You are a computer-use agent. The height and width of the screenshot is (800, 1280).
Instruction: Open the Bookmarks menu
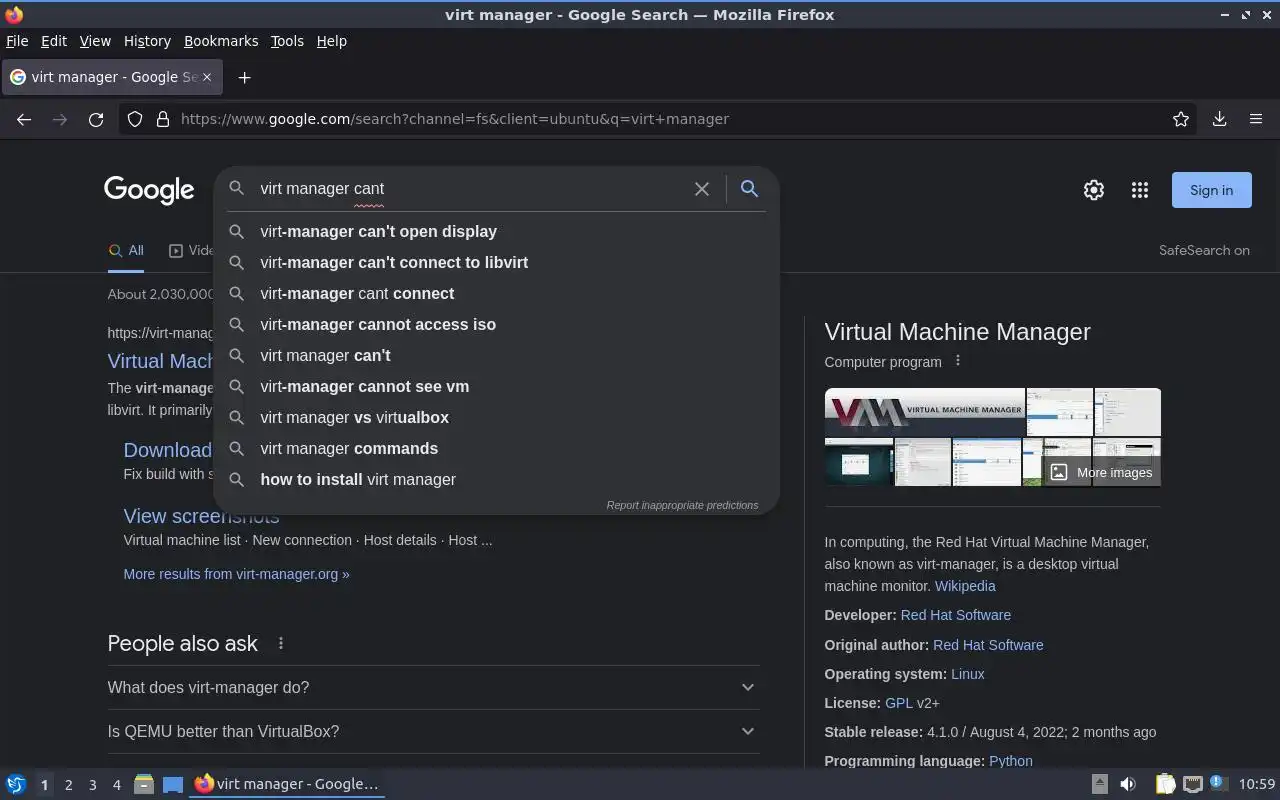coord(221,41)
